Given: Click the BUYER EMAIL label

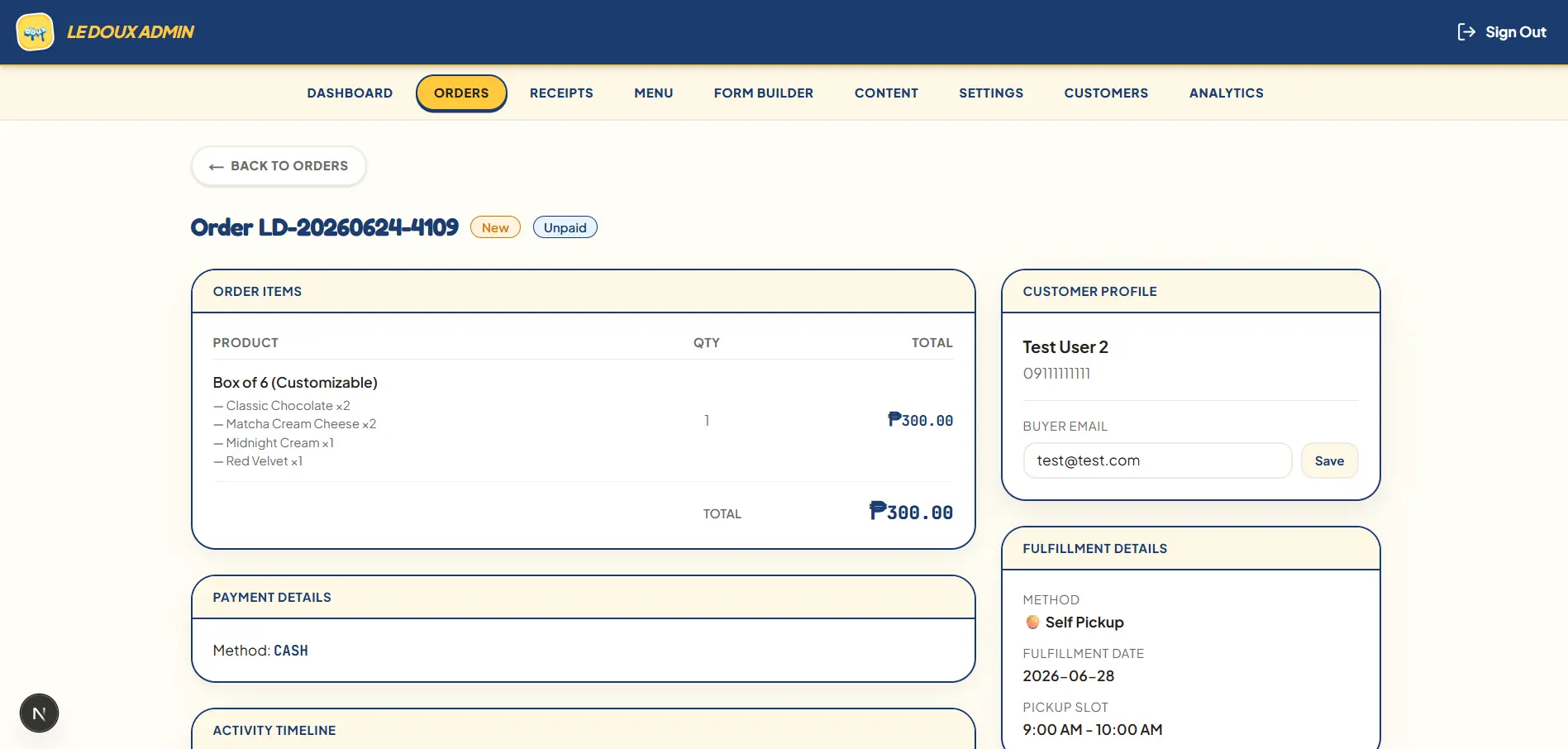Looking at the screenshot, I should tap(1065, 427).
